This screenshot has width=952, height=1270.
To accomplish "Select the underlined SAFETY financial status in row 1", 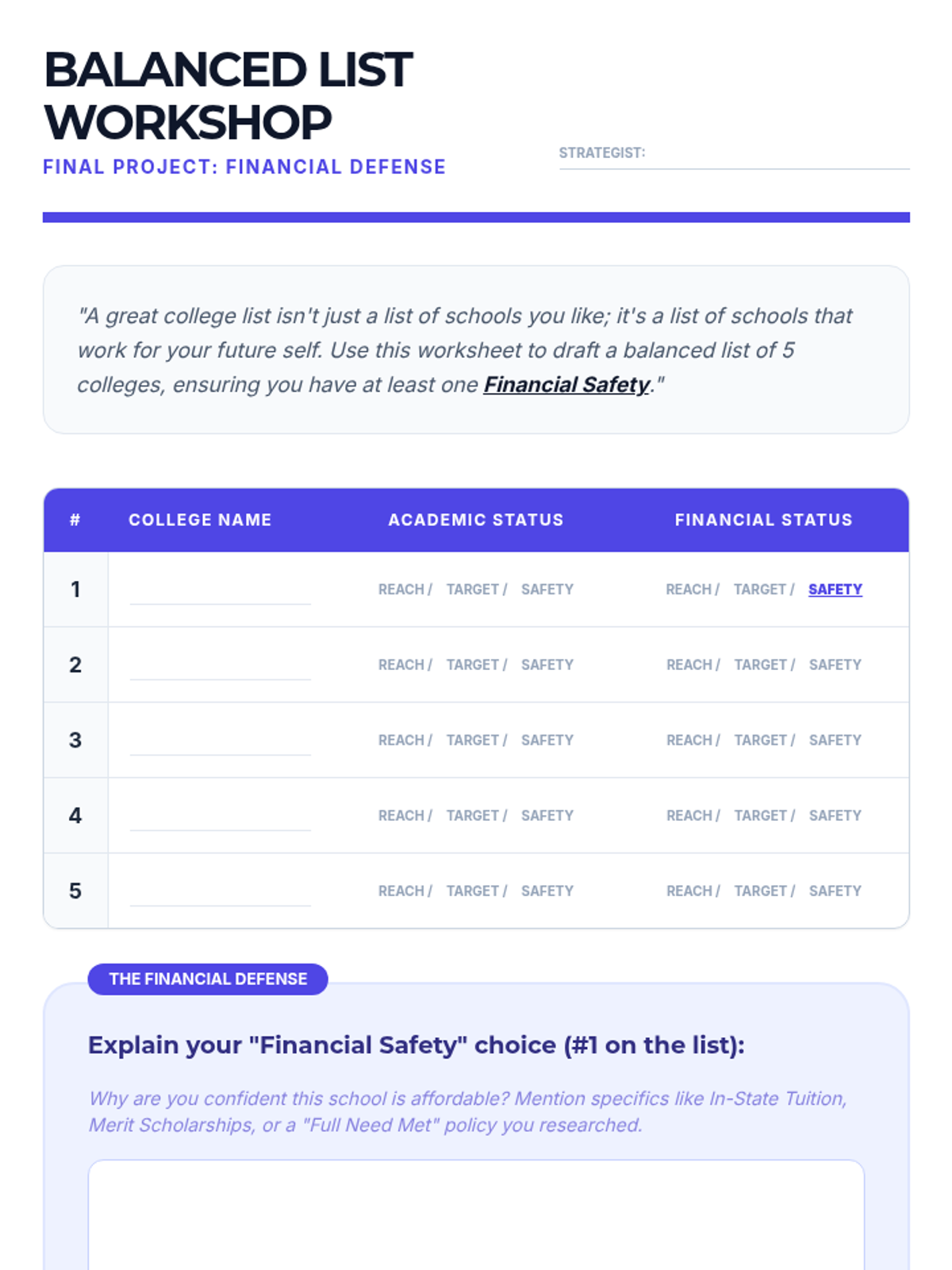I will click(x=835, y=590).
